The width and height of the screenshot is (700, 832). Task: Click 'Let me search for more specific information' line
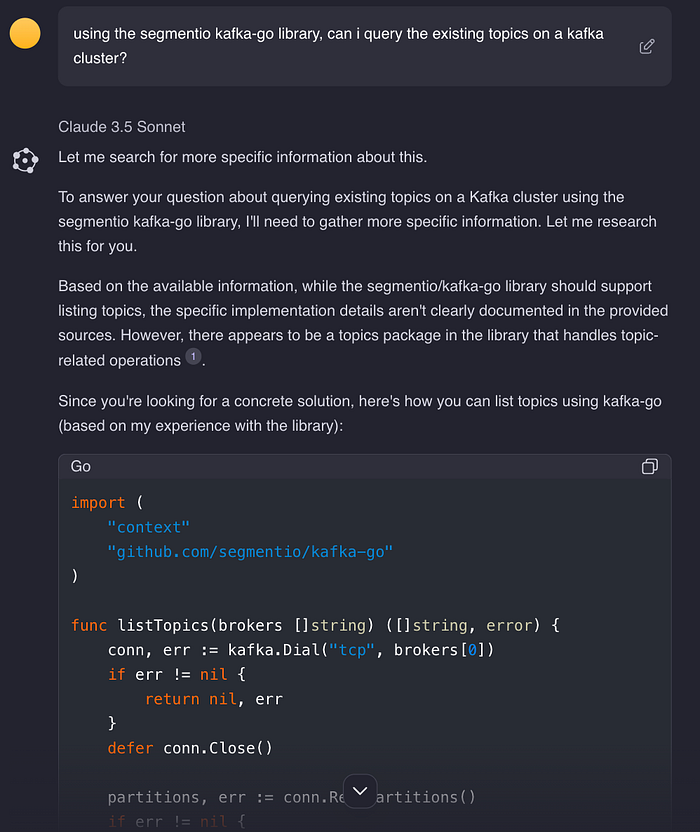pyautogui.click(x=243, y=158)
